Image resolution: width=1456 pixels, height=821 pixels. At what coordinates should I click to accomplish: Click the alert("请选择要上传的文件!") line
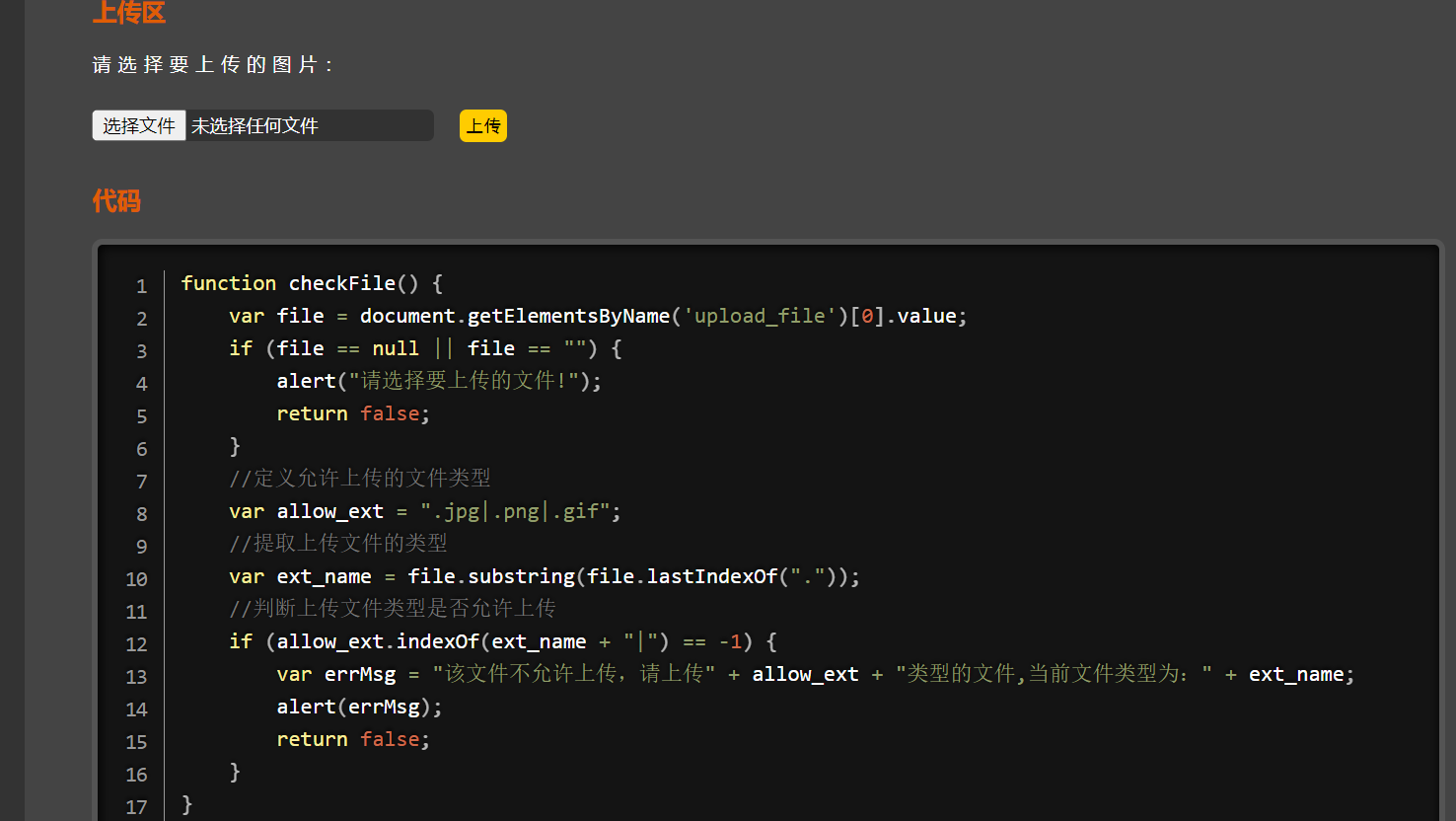[x=439, y=381]
